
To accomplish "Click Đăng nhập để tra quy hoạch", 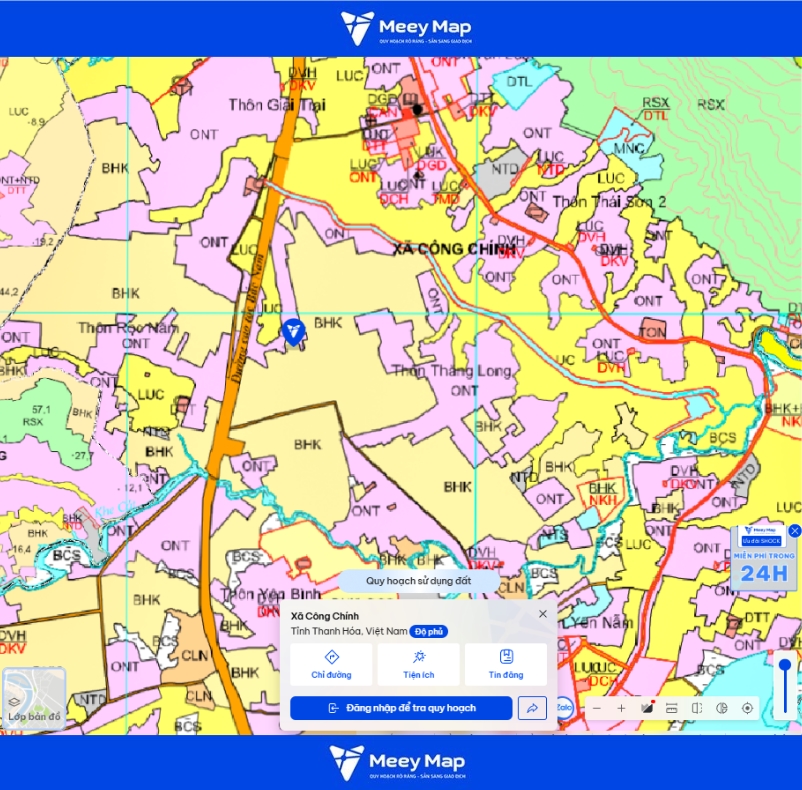I will 401,708.
